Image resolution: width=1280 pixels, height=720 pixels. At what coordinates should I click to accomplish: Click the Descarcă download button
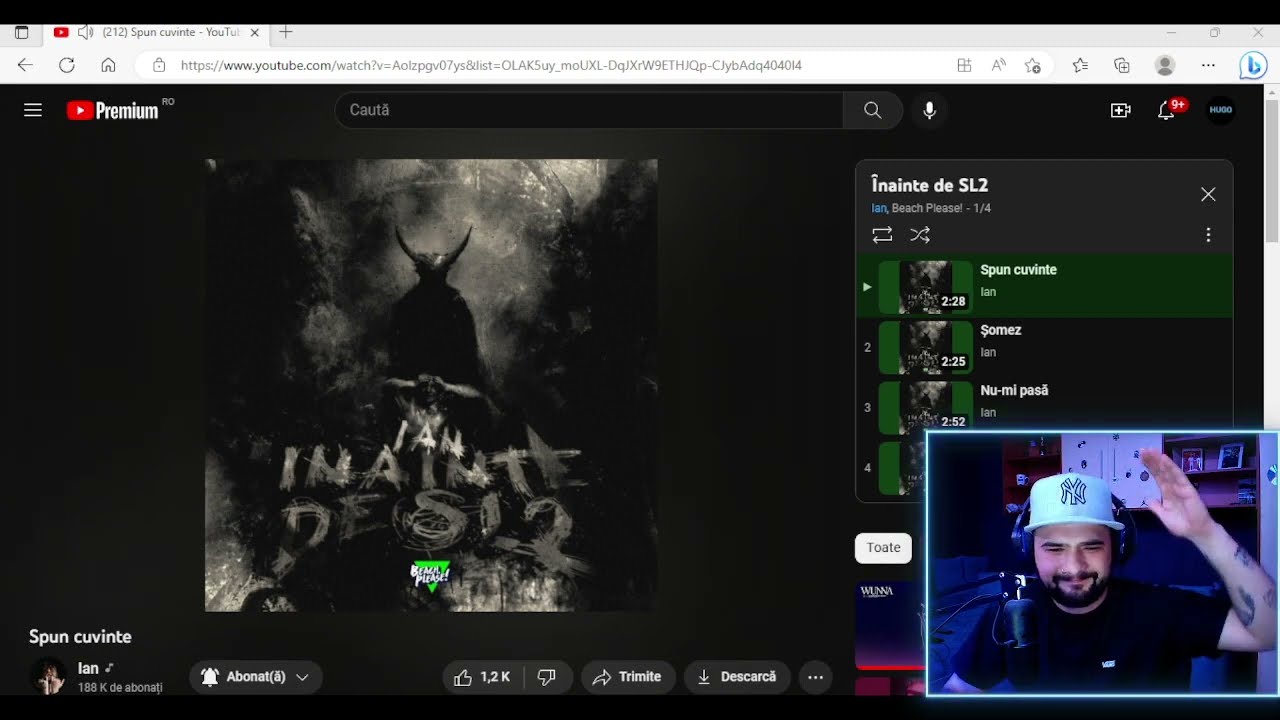(x=737, y=677)
